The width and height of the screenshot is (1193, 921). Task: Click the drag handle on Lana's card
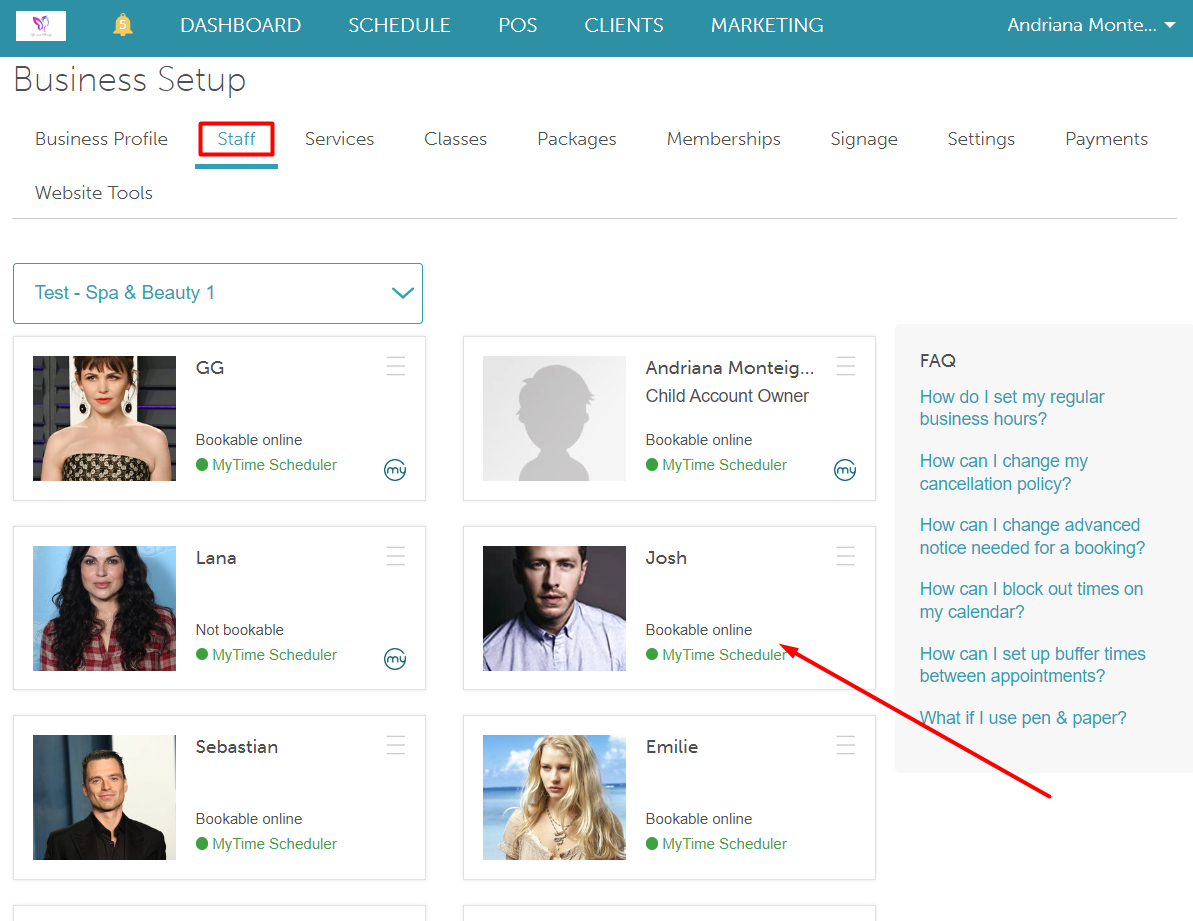(x=396, y=556)
